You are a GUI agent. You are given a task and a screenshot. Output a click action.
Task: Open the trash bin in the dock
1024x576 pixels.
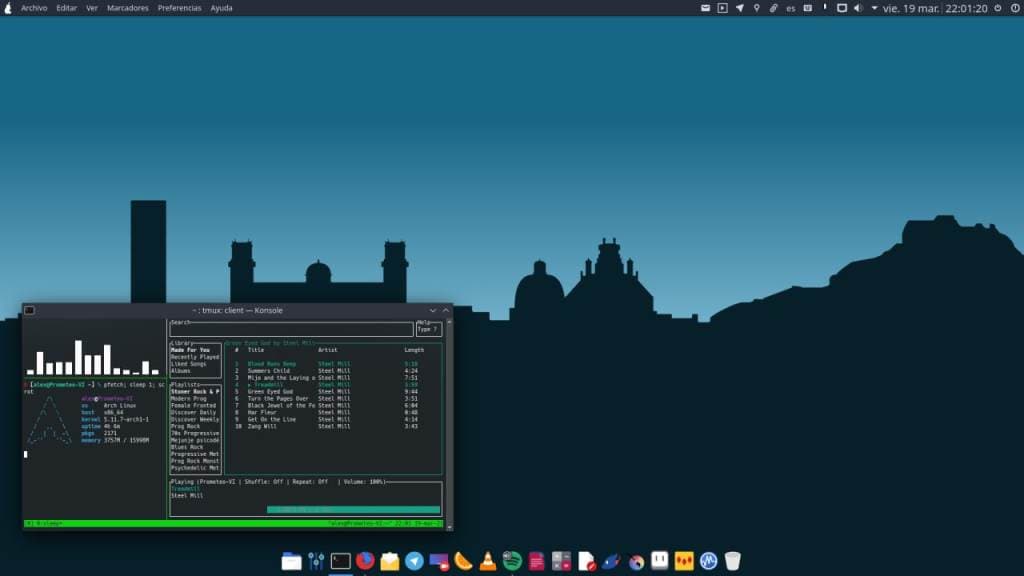pyautogui.click(x=733, y=561)
